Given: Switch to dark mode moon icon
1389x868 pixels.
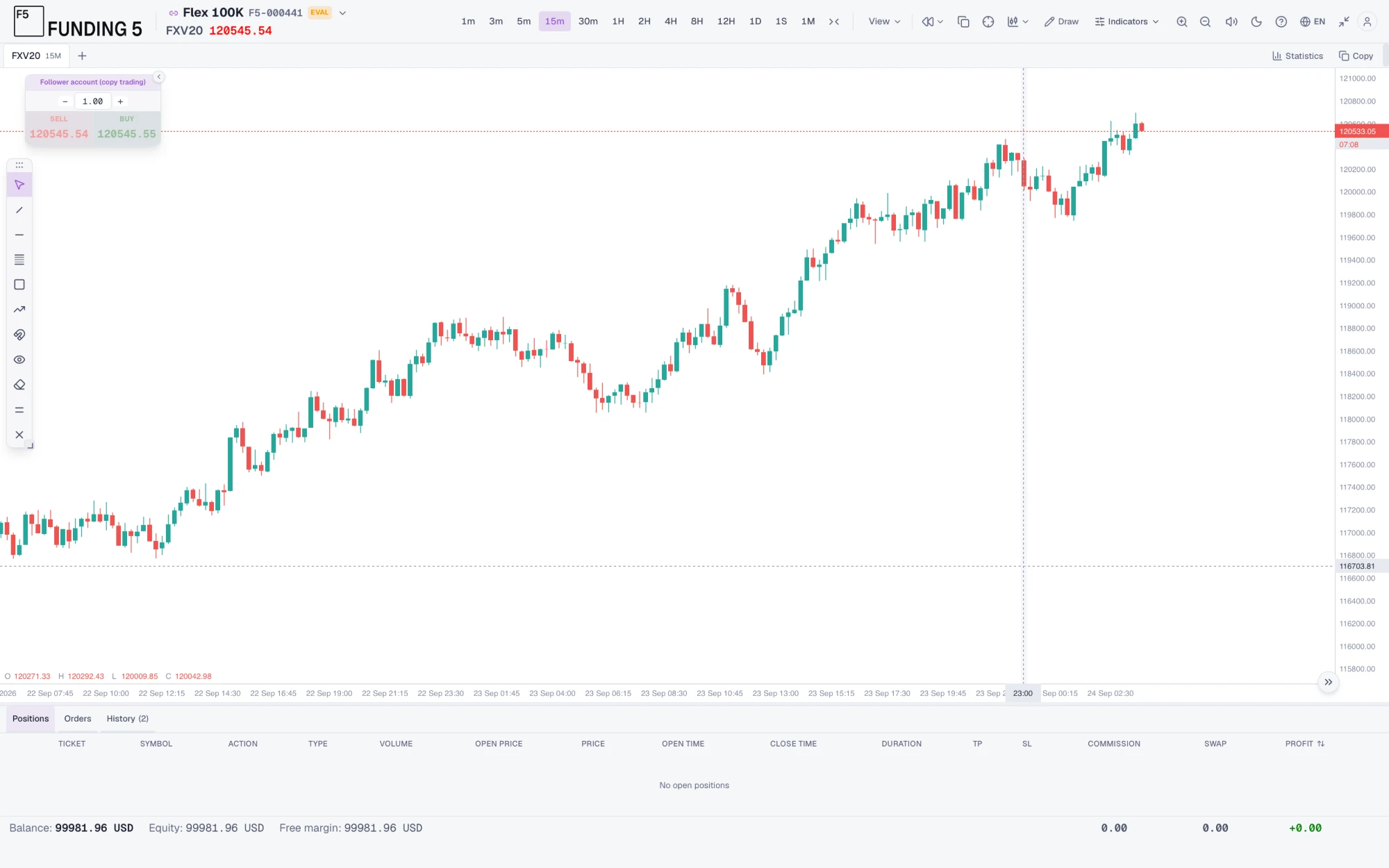Looking at the screenshot, I should [x=1256, y=22].
